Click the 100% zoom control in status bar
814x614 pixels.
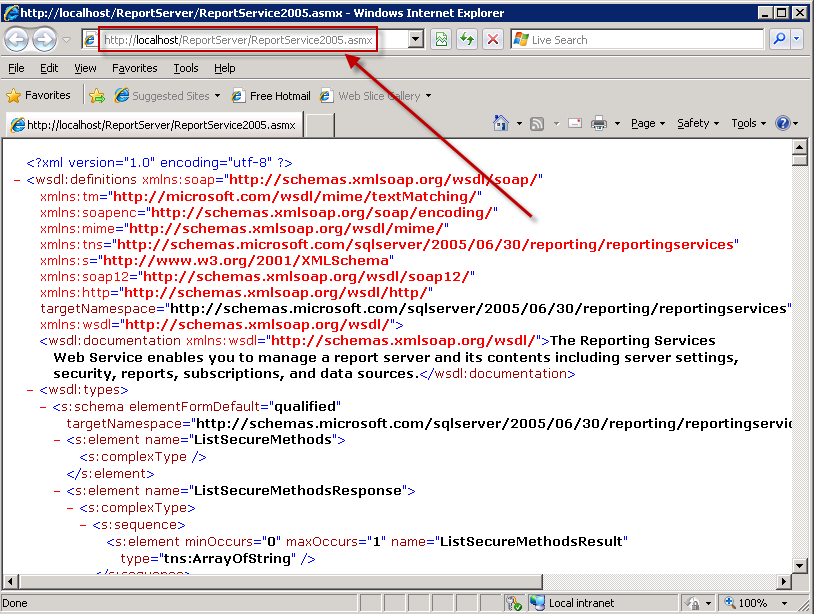pos(751,603)
